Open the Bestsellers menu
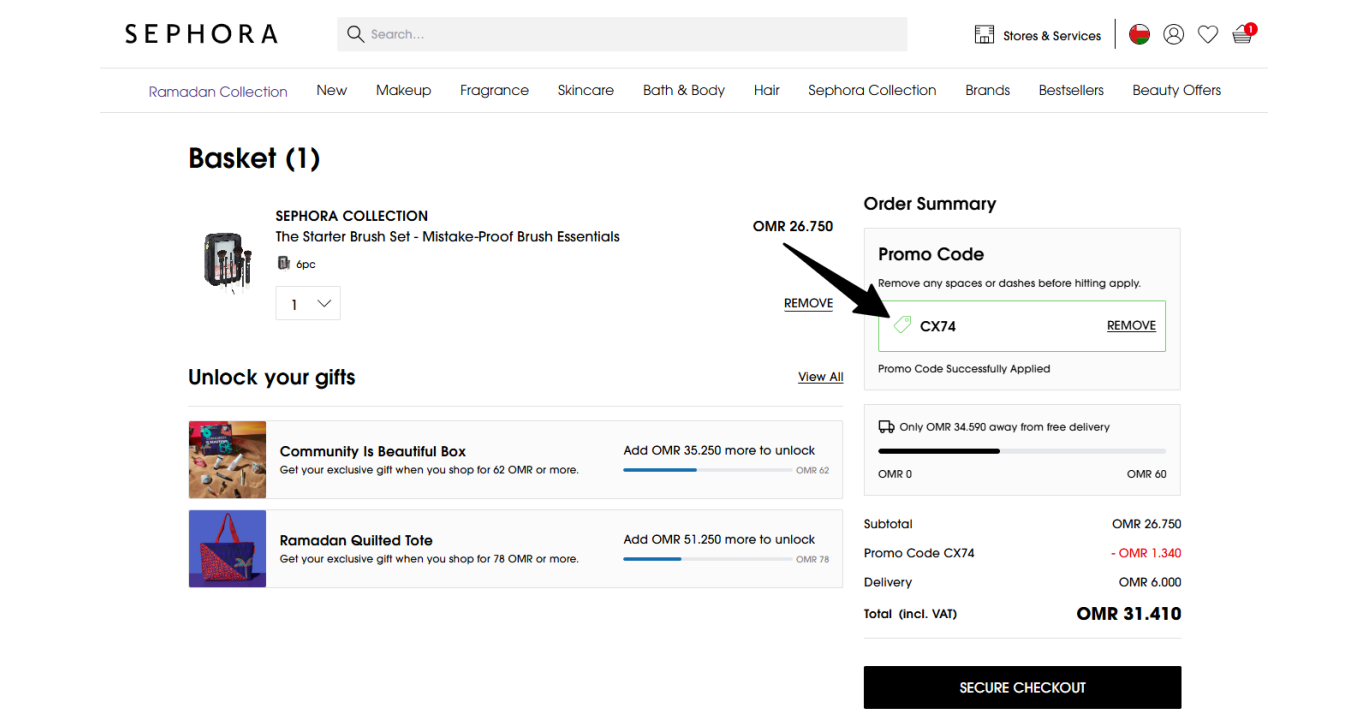 pyautogui.click(x=1071, y=90)
